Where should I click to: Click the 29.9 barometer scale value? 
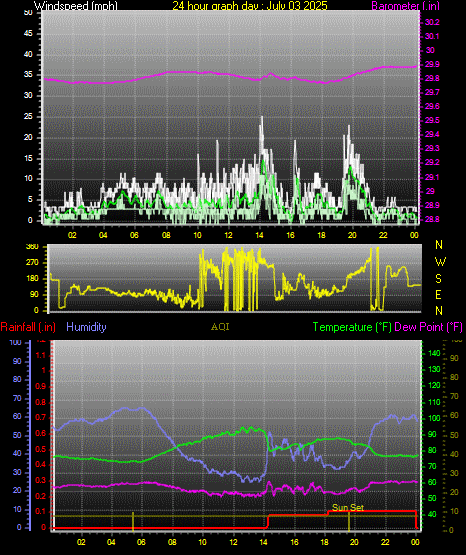pos(432,64)
